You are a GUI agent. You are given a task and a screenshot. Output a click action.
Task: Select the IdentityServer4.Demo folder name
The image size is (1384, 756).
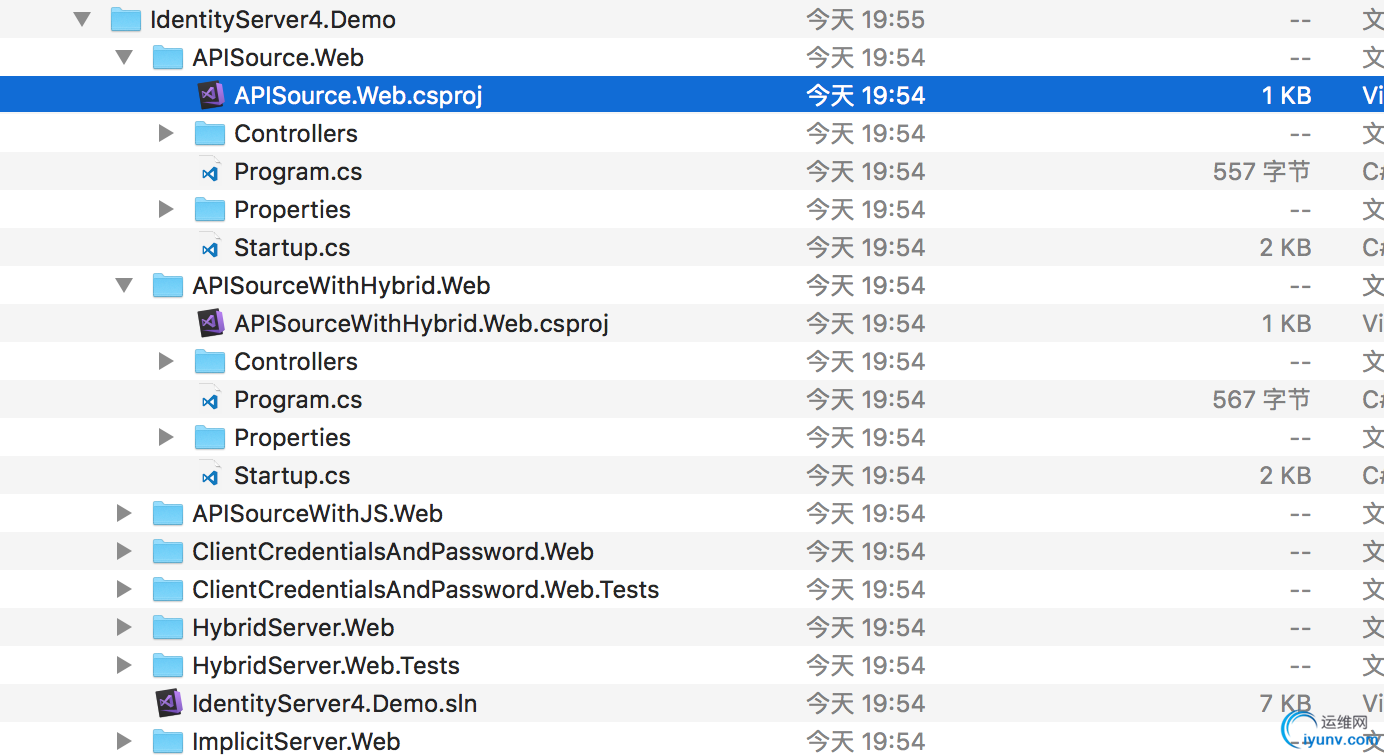tap(273, 20)
